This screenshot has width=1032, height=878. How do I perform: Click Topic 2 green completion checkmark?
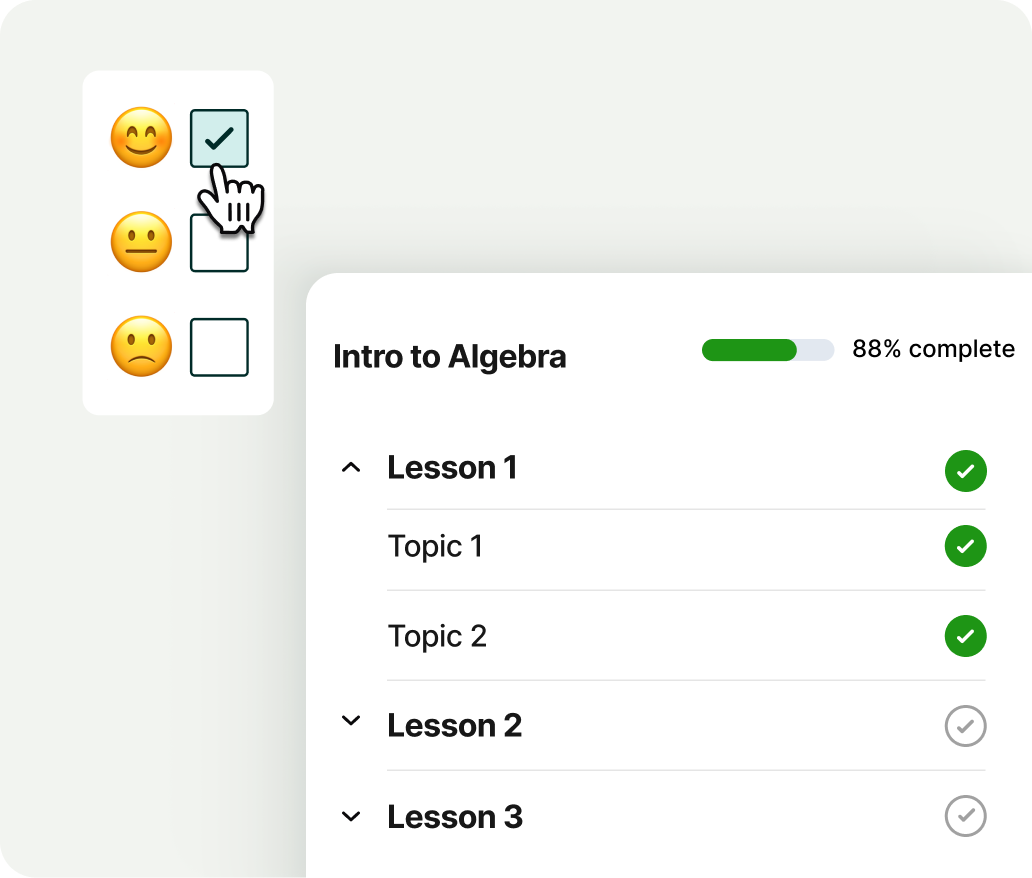(965, 636)
